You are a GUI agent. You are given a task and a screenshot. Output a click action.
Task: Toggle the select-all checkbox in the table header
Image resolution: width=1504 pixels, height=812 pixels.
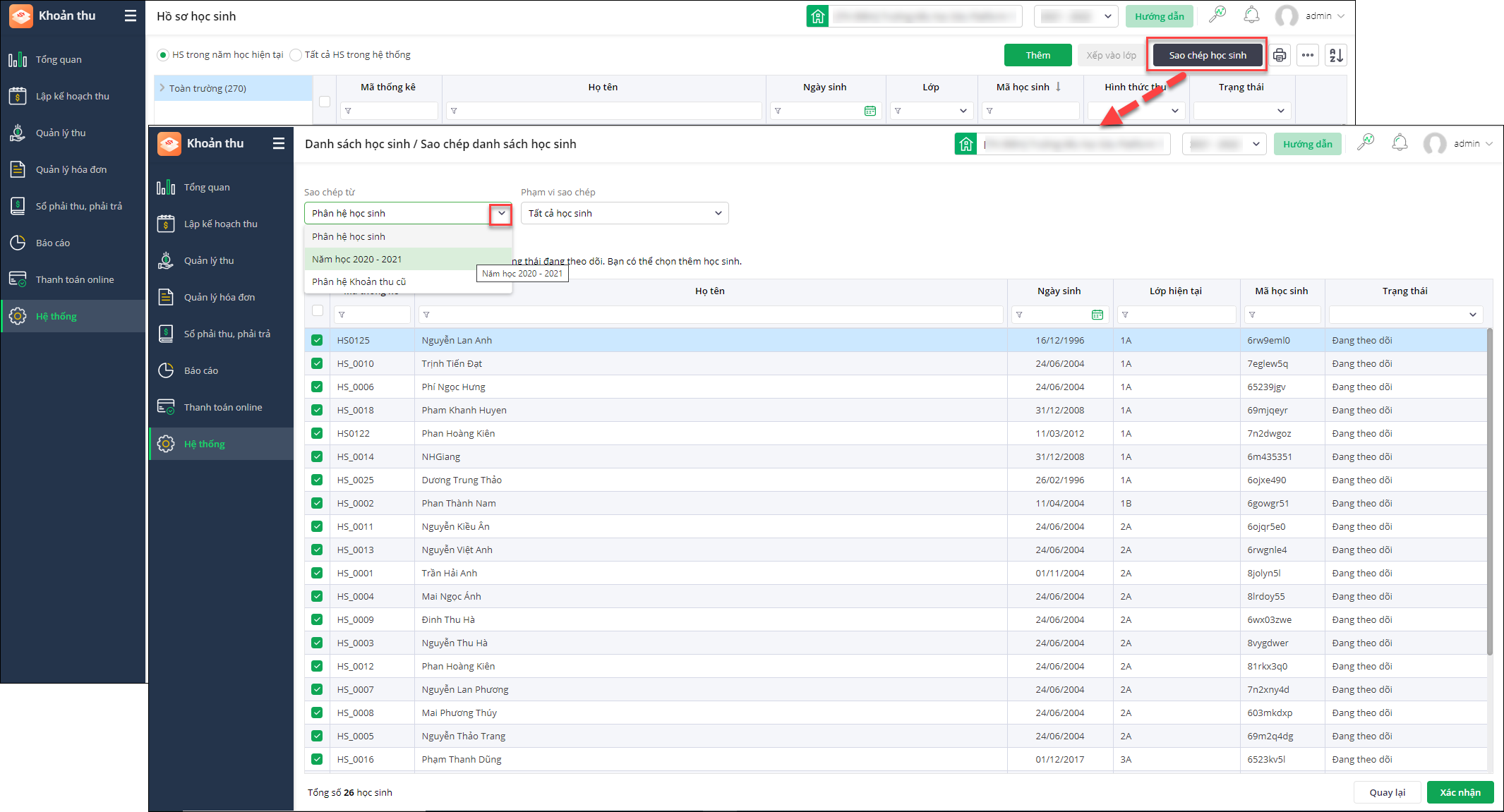(x=318, y=310)
